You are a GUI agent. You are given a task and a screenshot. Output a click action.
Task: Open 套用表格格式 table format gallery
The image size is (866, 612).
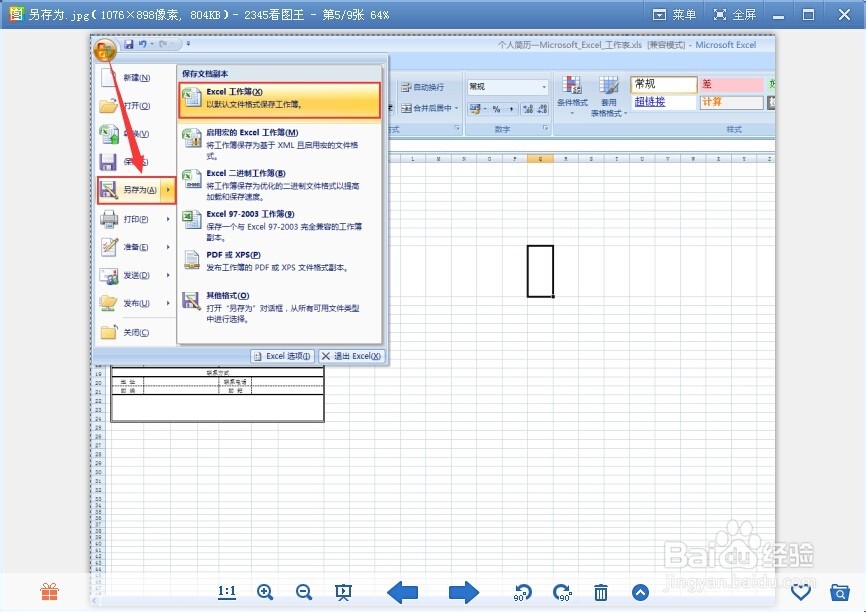[x=609, y=96]
